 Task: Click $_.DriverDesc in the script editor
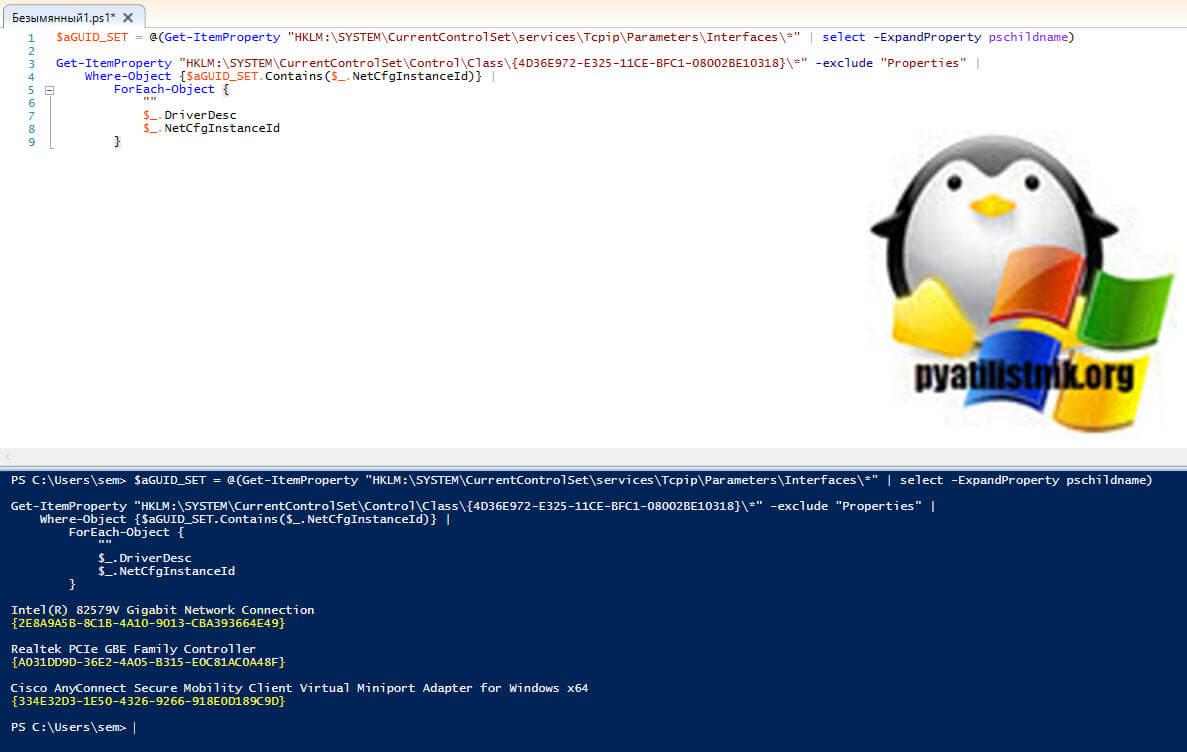[x=189, y=115]
